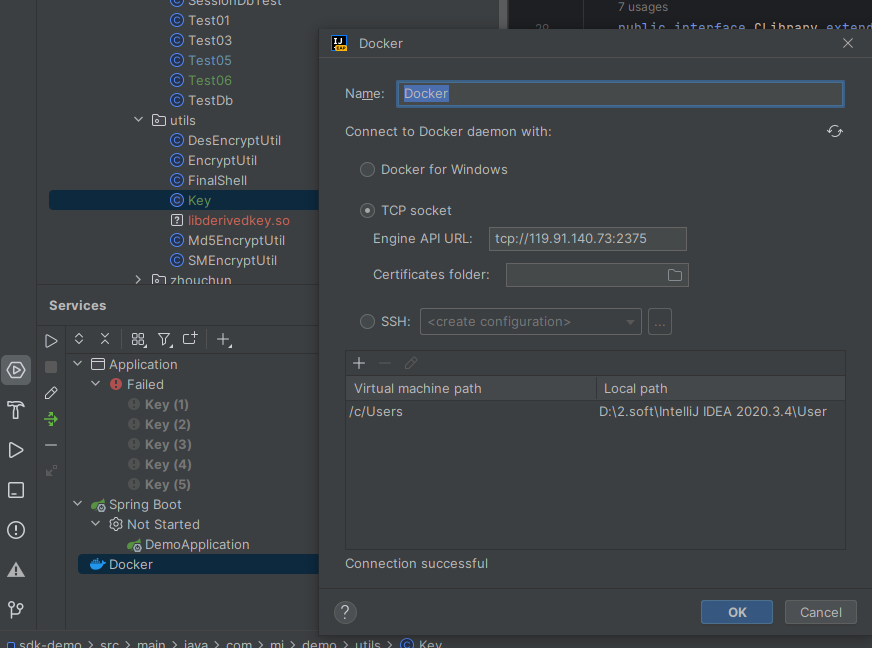Select DemoApplication in Services tree

pos(196,545)
